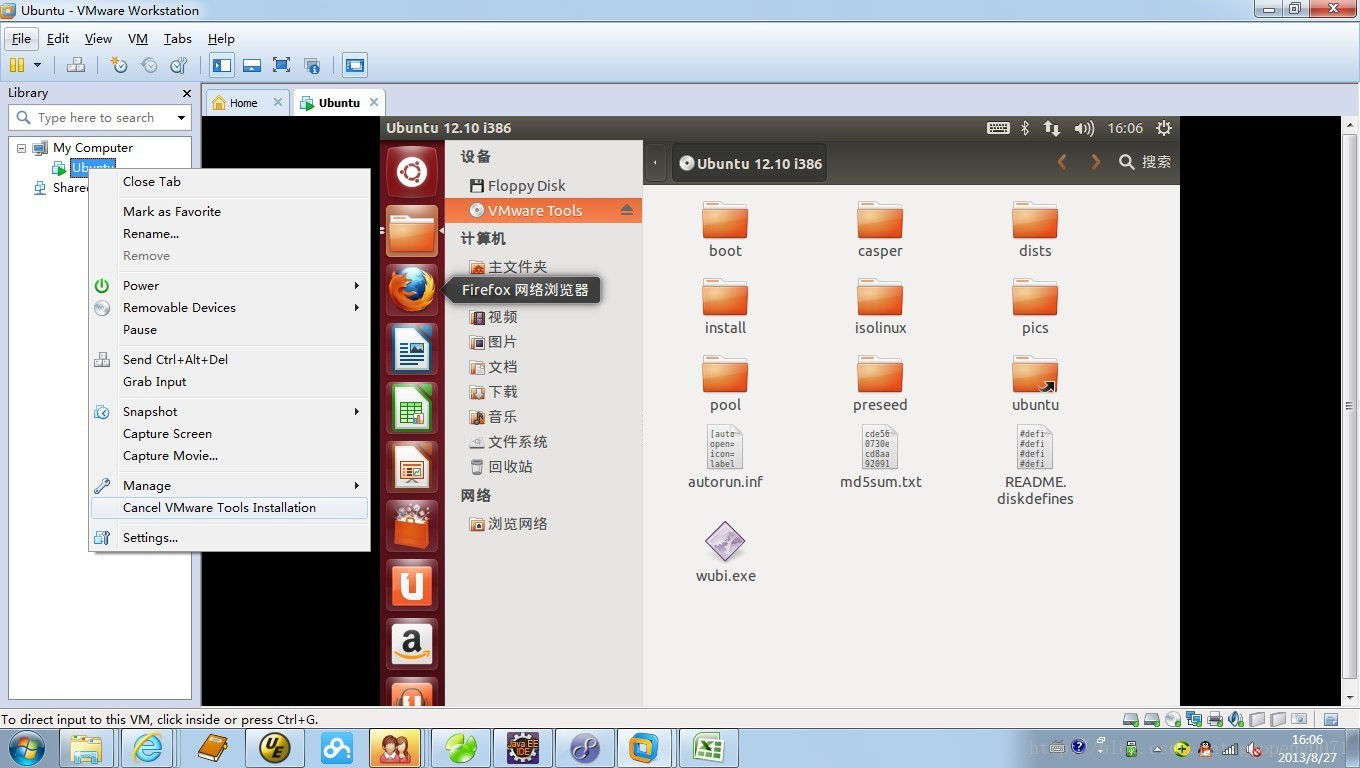Eject VMware Tools using the eject icon
This screenshot has width=1360, height=768.
click(627, 210)
